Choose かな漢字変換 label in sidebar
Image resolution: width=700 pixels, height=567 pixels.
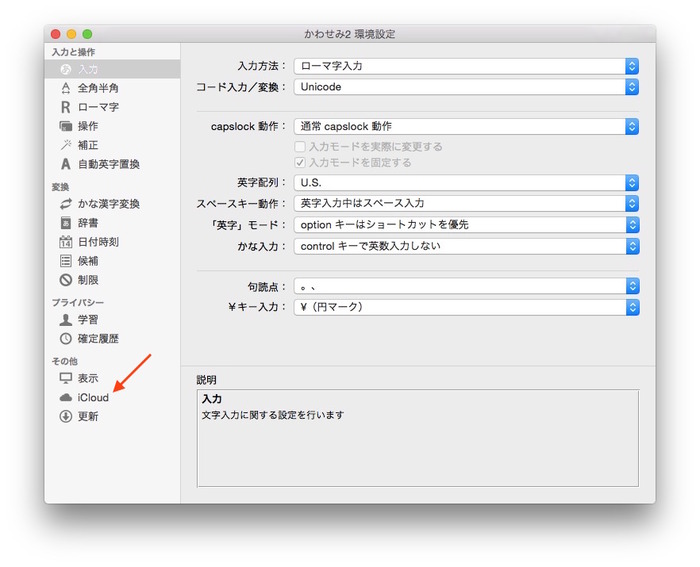[x=109, y=204]
